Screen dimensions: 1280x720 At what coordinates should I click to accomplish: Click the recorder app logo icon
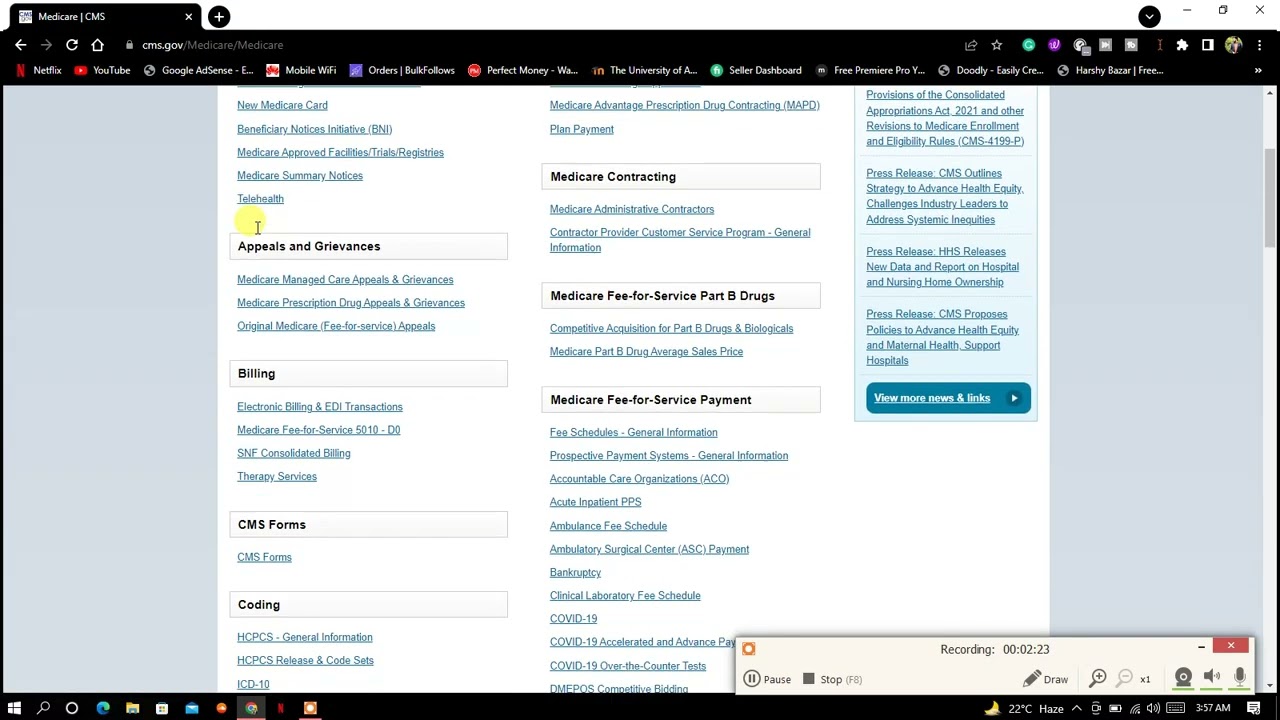(x=749, y=649)
